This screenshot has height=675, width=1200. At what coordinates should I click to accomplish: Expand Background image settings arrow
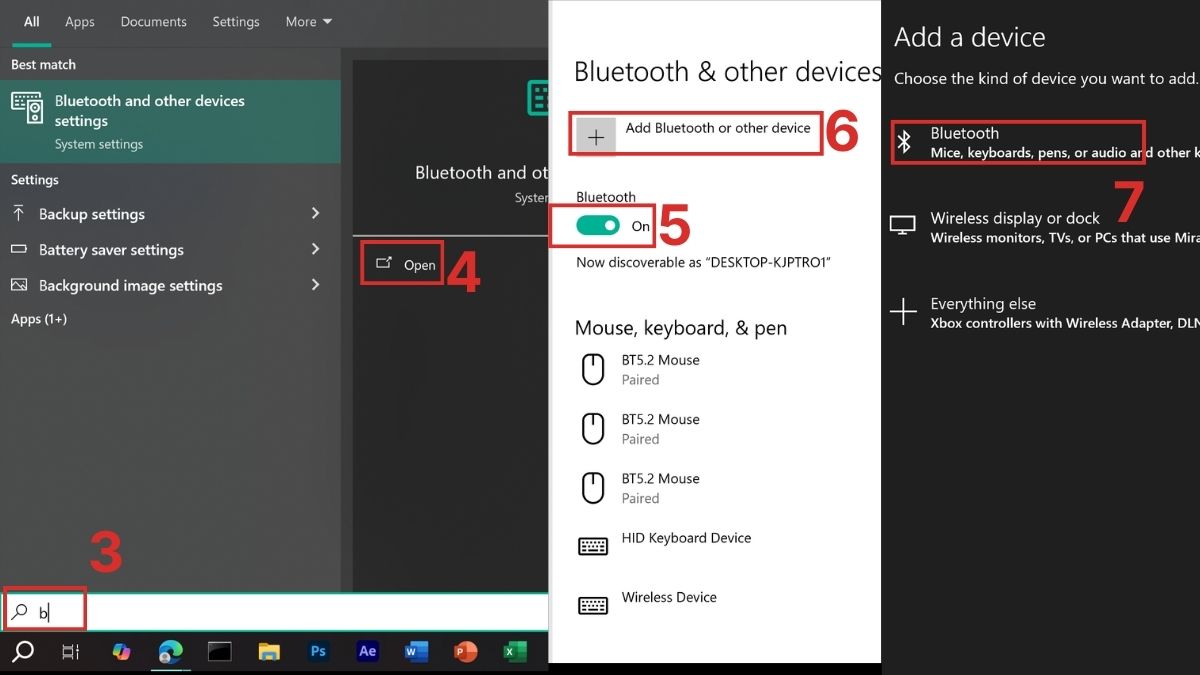[x=315, y=286]
